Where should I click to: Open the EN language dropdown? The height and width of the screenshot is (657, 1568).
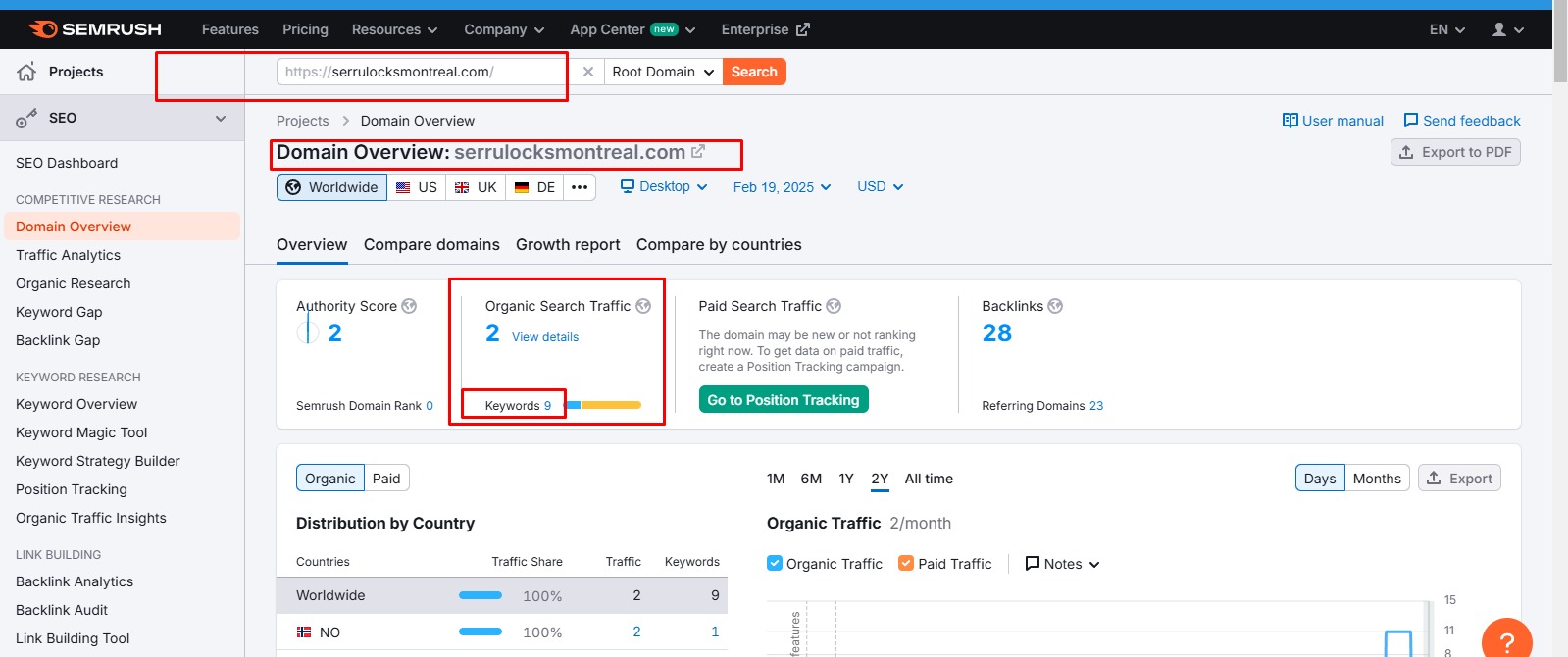pos(1447,29)
